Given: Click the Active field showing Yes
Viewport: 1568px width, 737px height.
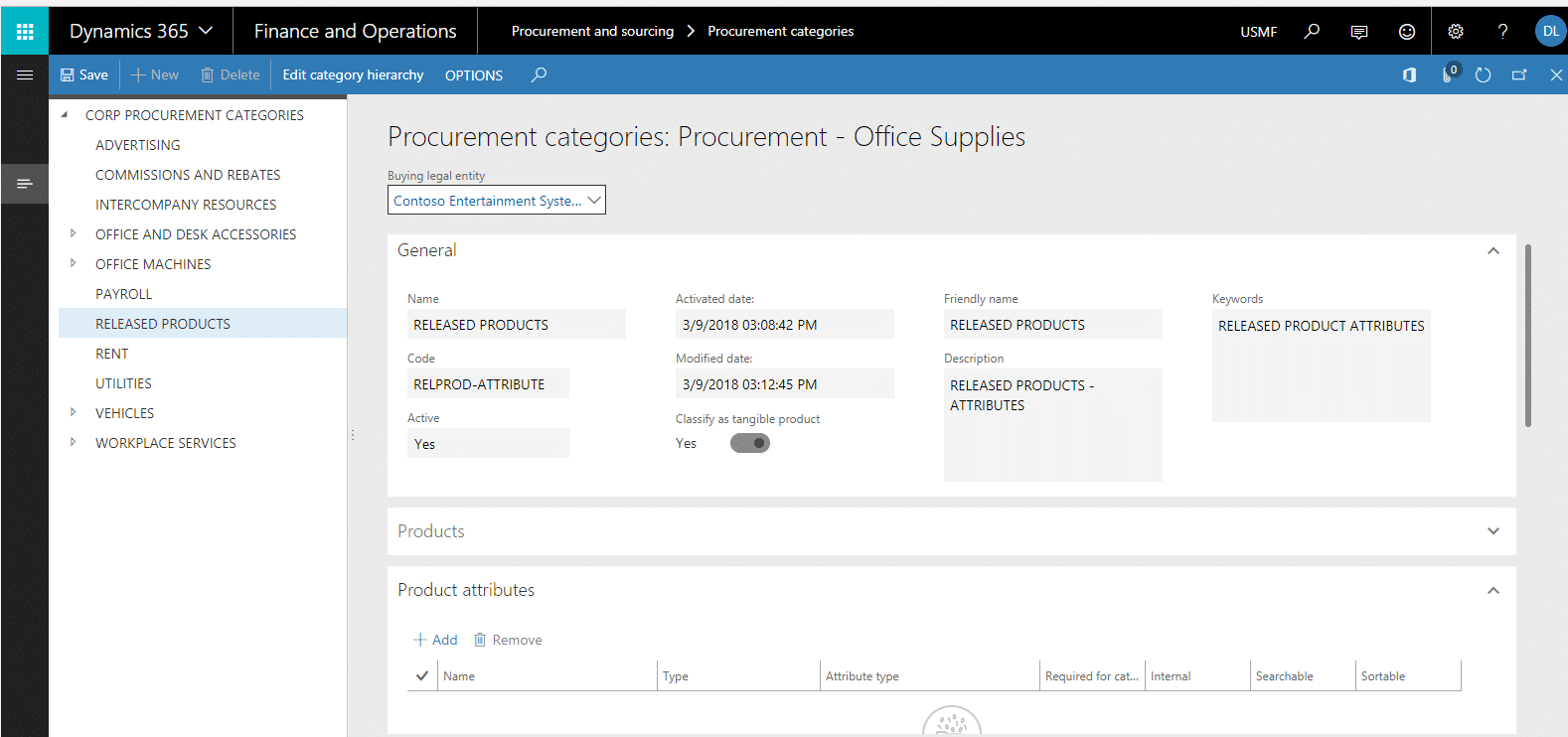Looking at the screenshot, I should coord(488,443).
